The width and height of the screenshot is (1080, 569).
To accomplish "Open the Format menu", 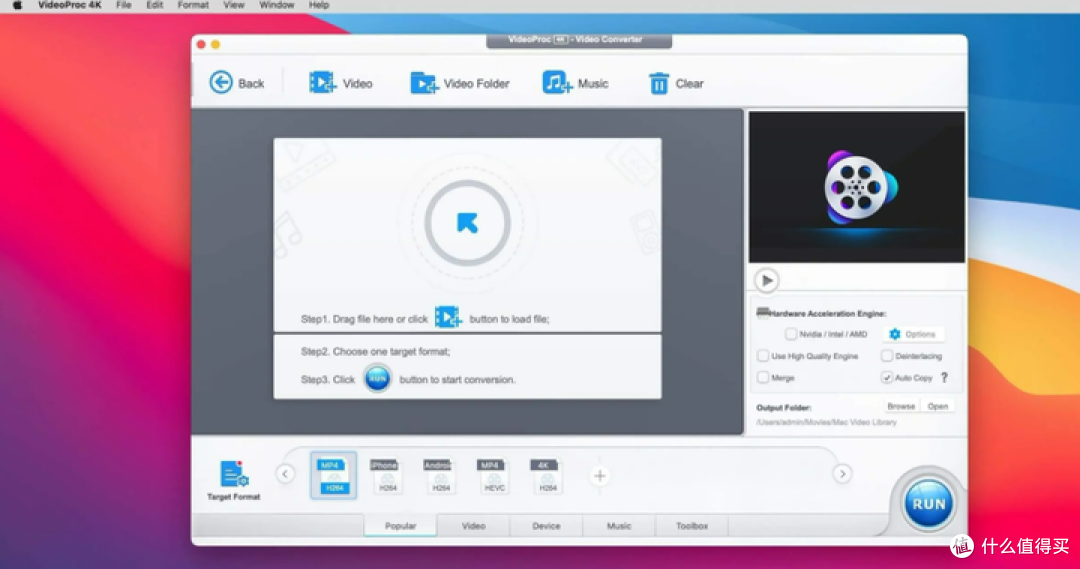I will 193,5.
